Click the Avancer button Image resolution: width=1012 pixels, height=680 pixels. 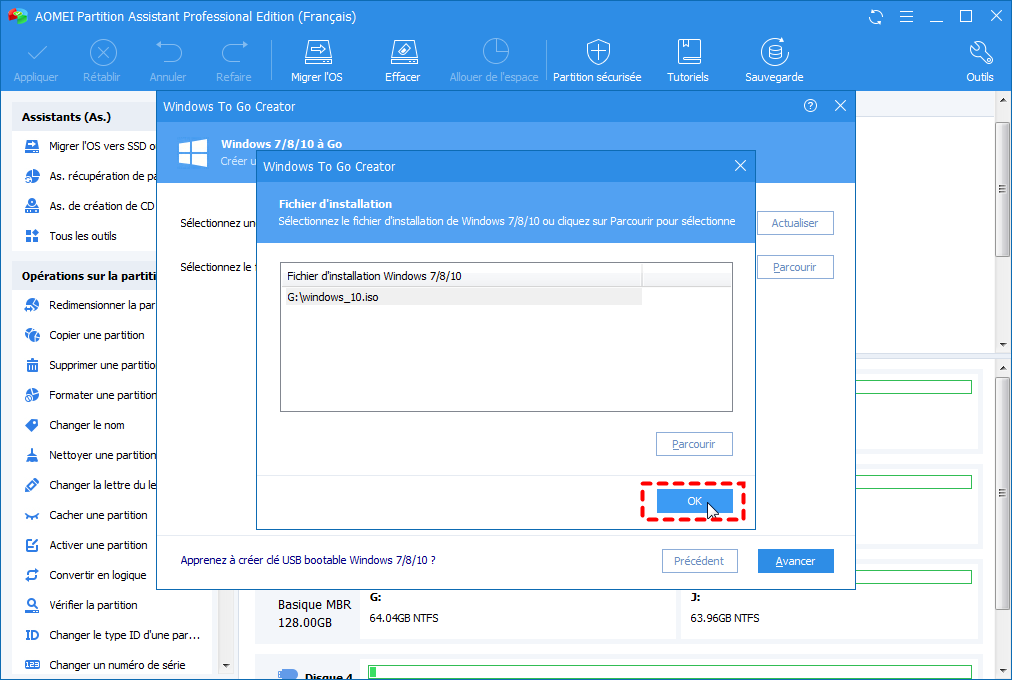tap(796, 561)
